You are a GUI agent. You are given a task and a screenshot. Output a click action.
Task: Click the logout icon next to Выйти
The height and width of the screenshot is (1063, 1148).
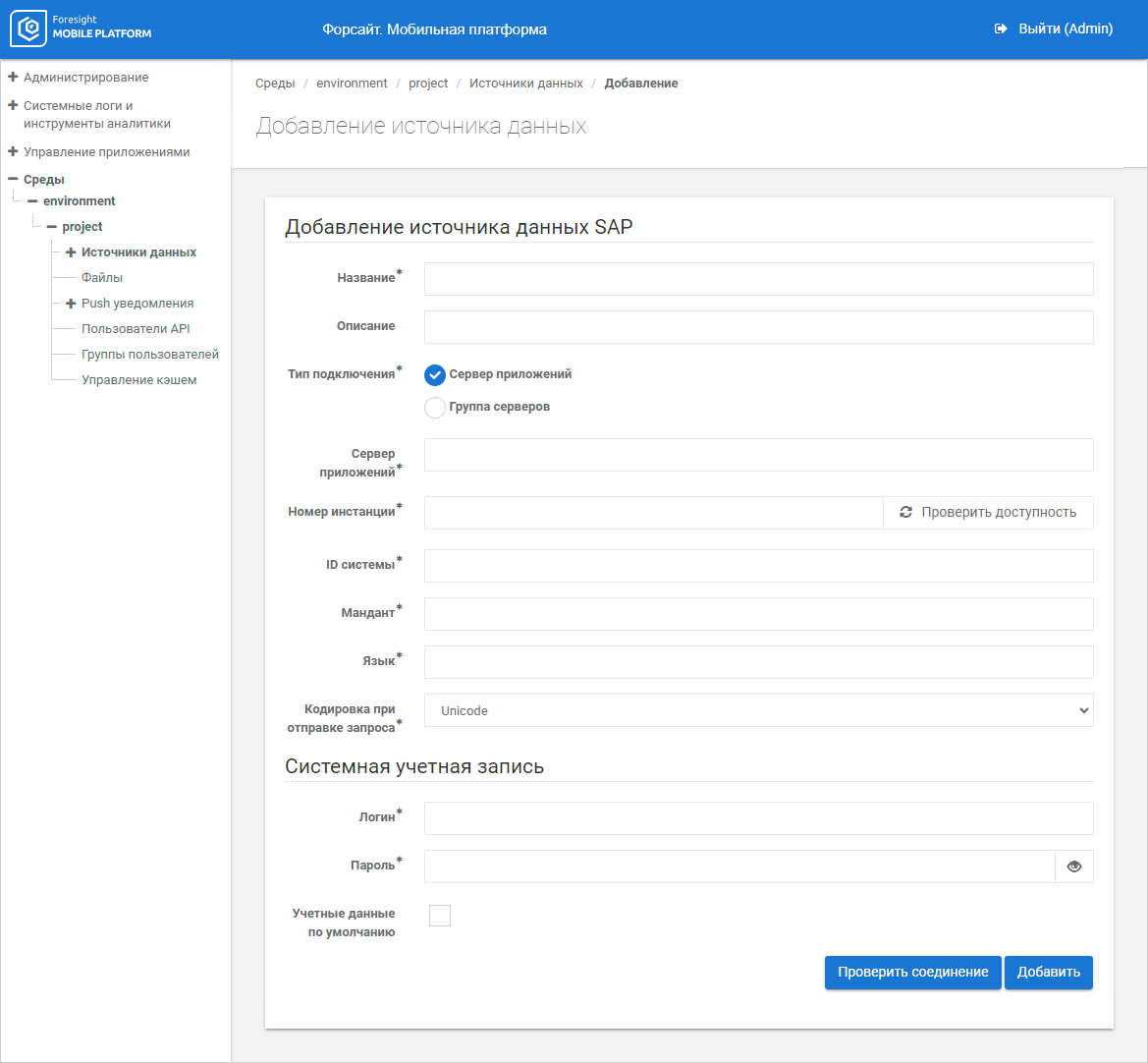pyautogui.click(x=1001, y=29)
